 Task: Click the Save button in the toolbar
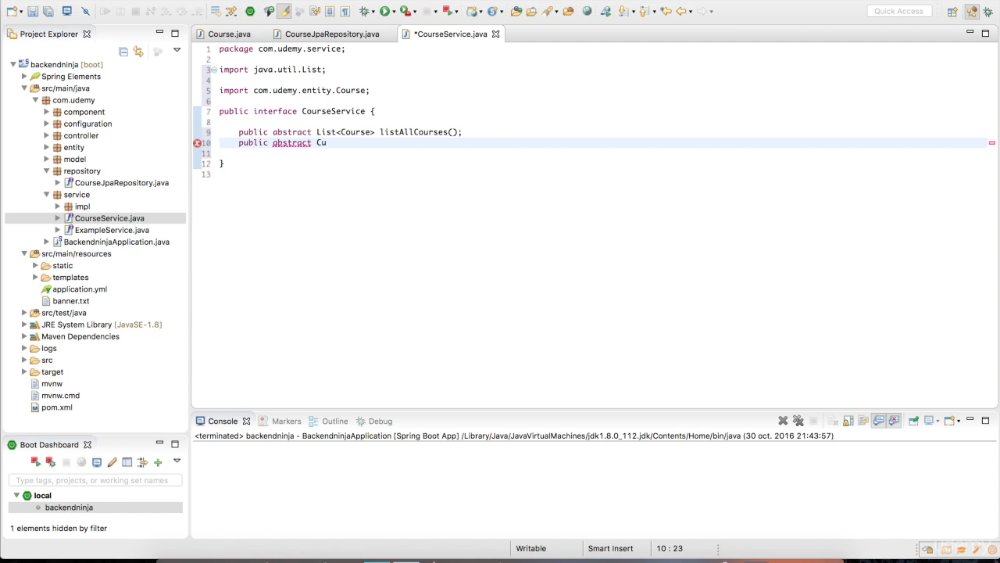click(x=33, y=11)
